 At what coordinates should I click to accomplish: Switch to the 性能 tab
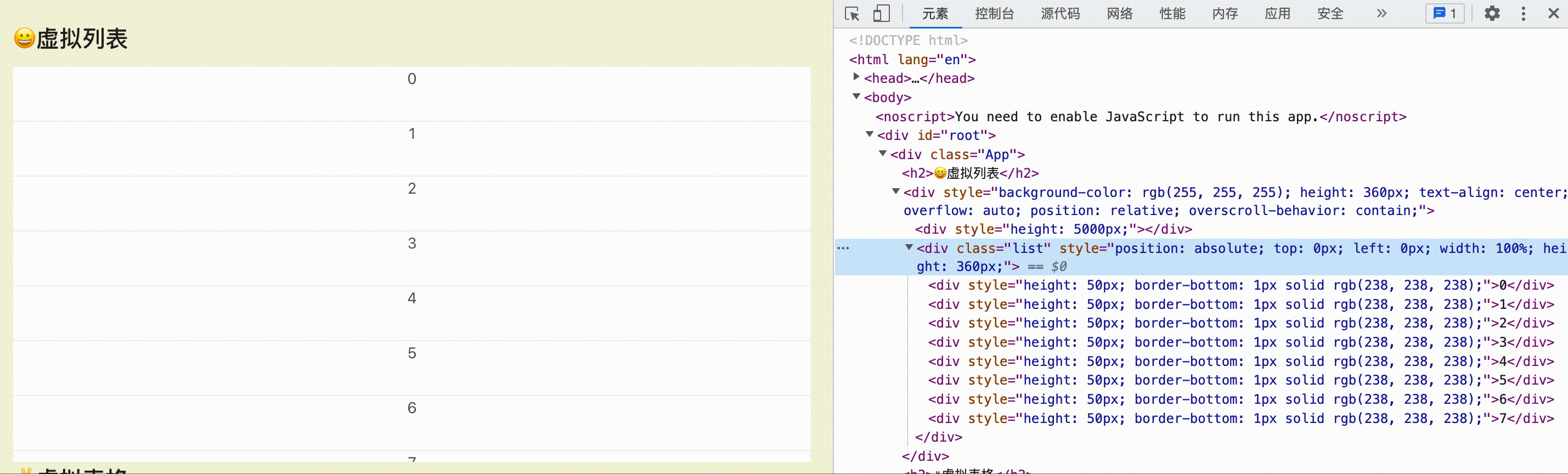click(x=1172, y=14)
